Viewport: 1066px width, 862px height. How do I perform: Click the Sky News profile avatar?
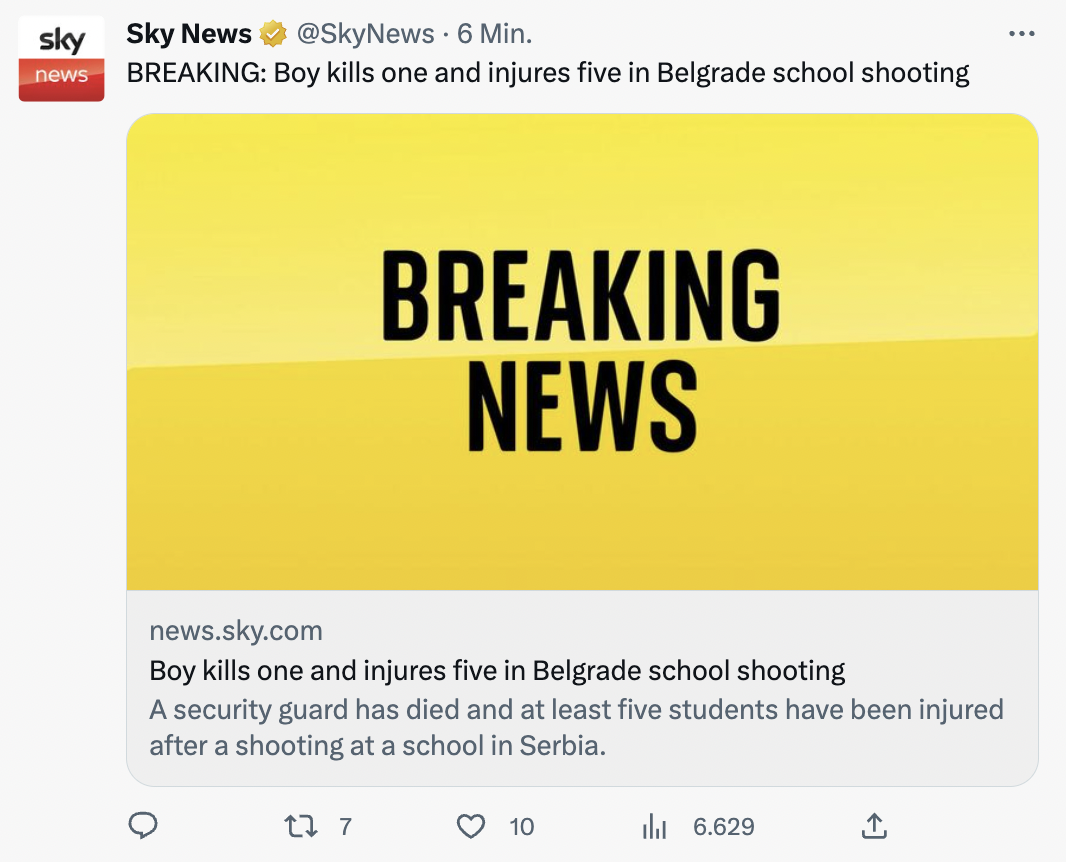point(61,58)
